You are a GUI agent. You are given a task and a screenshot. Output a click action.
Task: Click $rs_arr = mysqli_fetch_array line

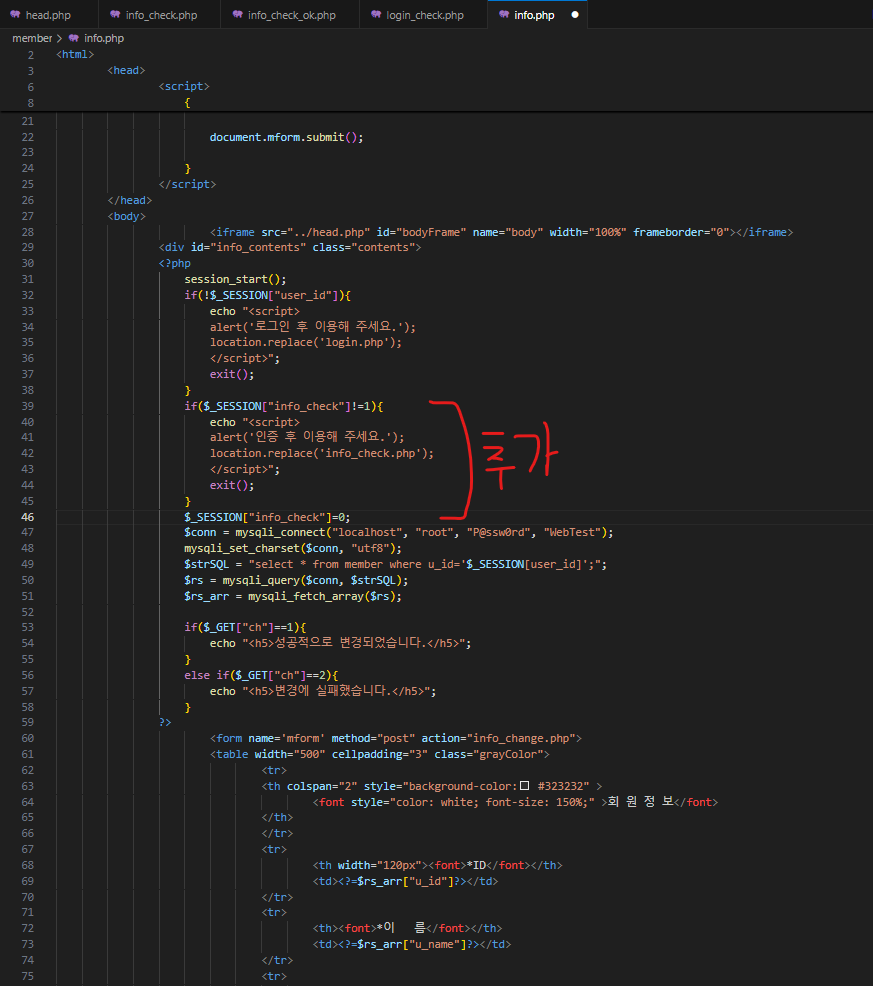pos(293,596)
